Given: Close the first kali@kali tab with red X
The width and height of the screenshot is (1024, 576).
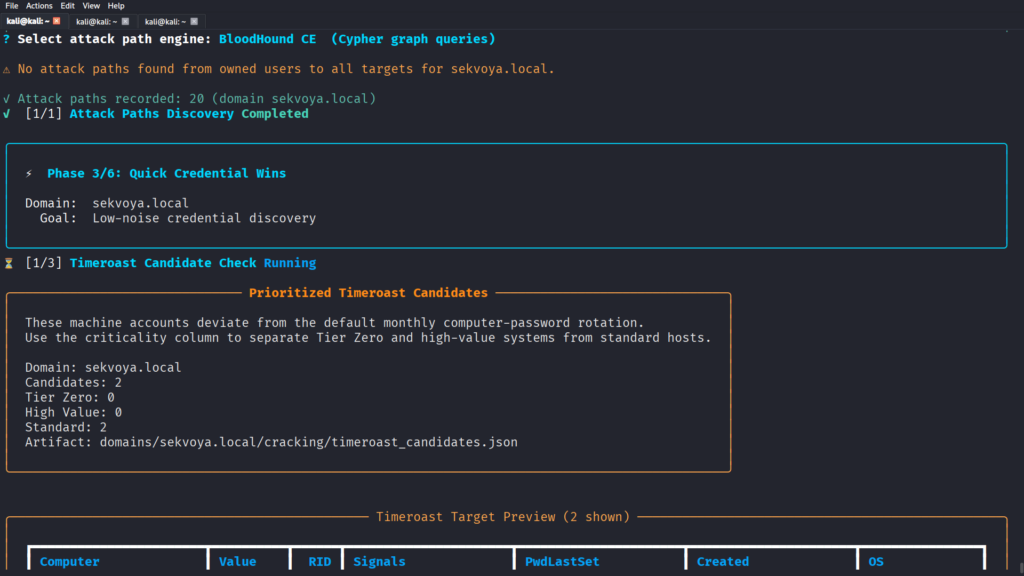Looking at the screenshot, I should pos(57,21).
